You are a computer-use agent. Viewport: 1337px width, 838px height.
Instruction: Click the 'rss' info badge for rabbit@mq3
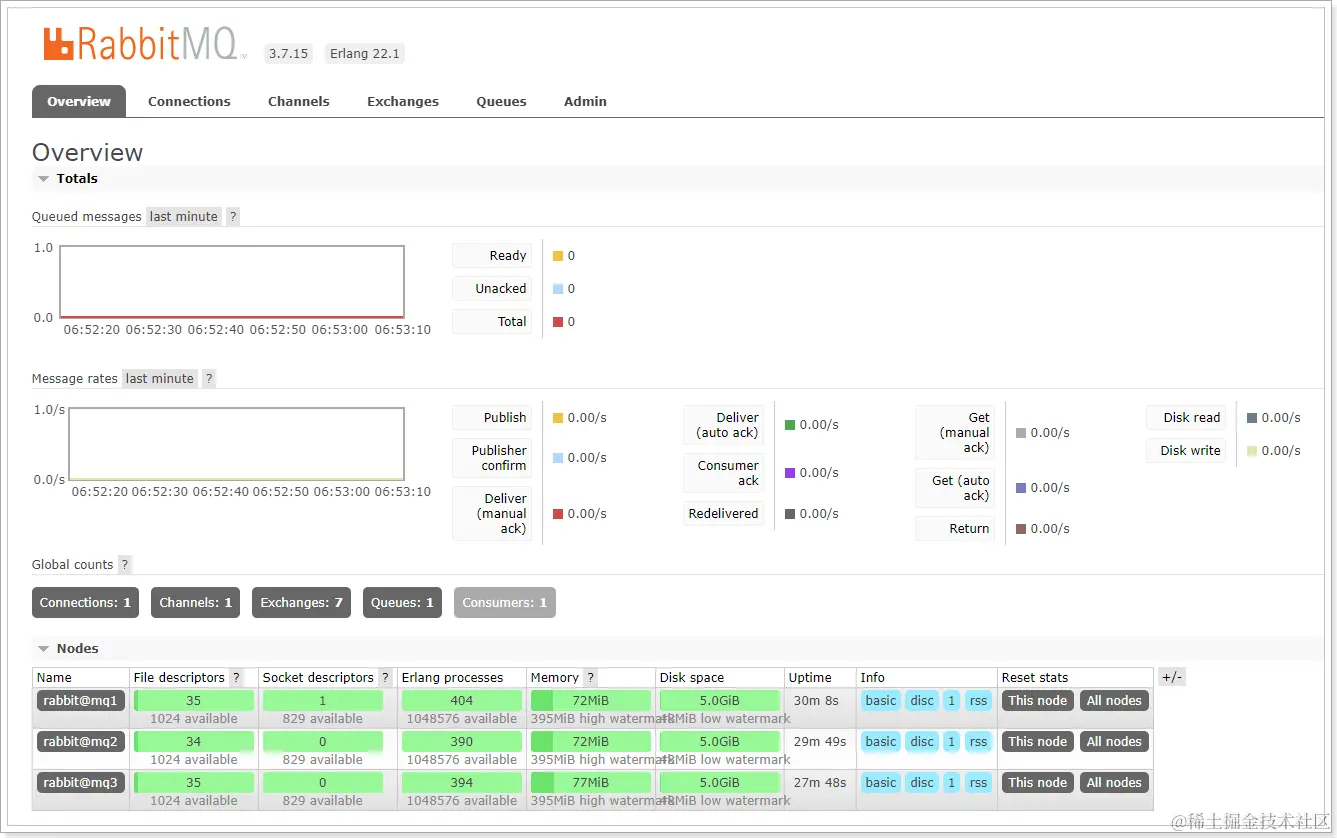[978, 782]
